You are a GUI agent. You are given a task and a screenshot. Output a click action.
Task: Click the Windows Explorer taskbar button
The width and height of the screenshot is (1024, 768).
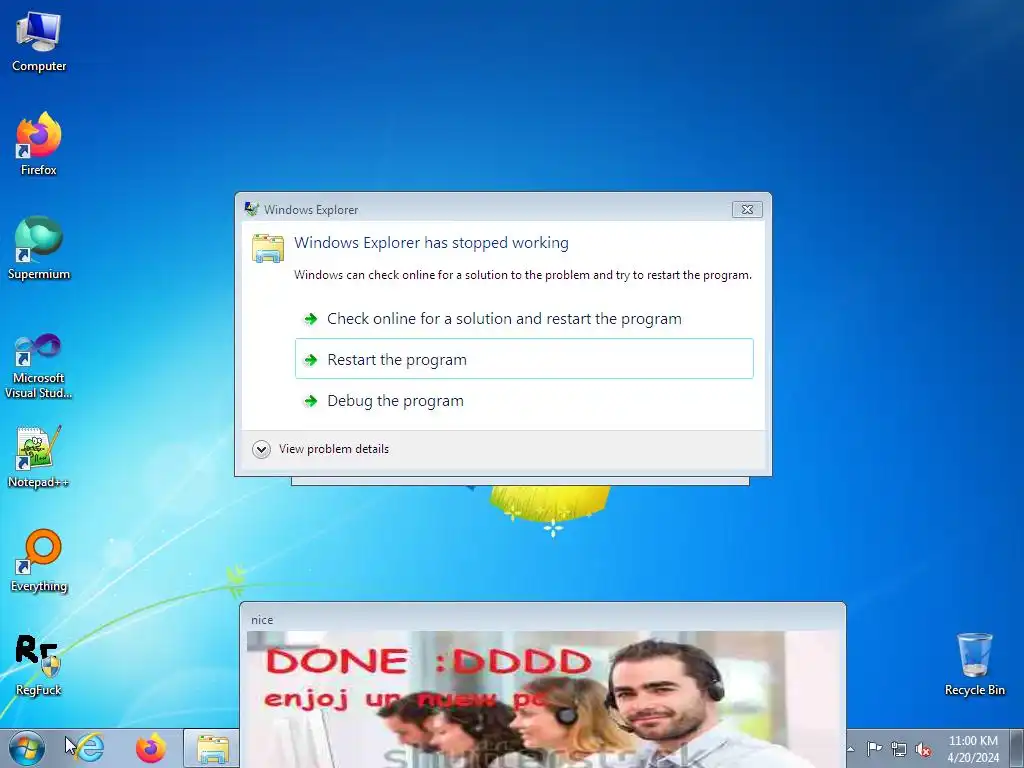click(212, 748)
